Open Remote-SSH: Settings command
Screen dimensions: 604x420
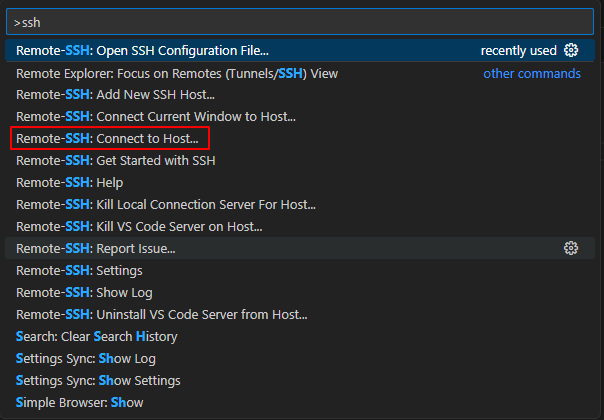click(300, 270)
